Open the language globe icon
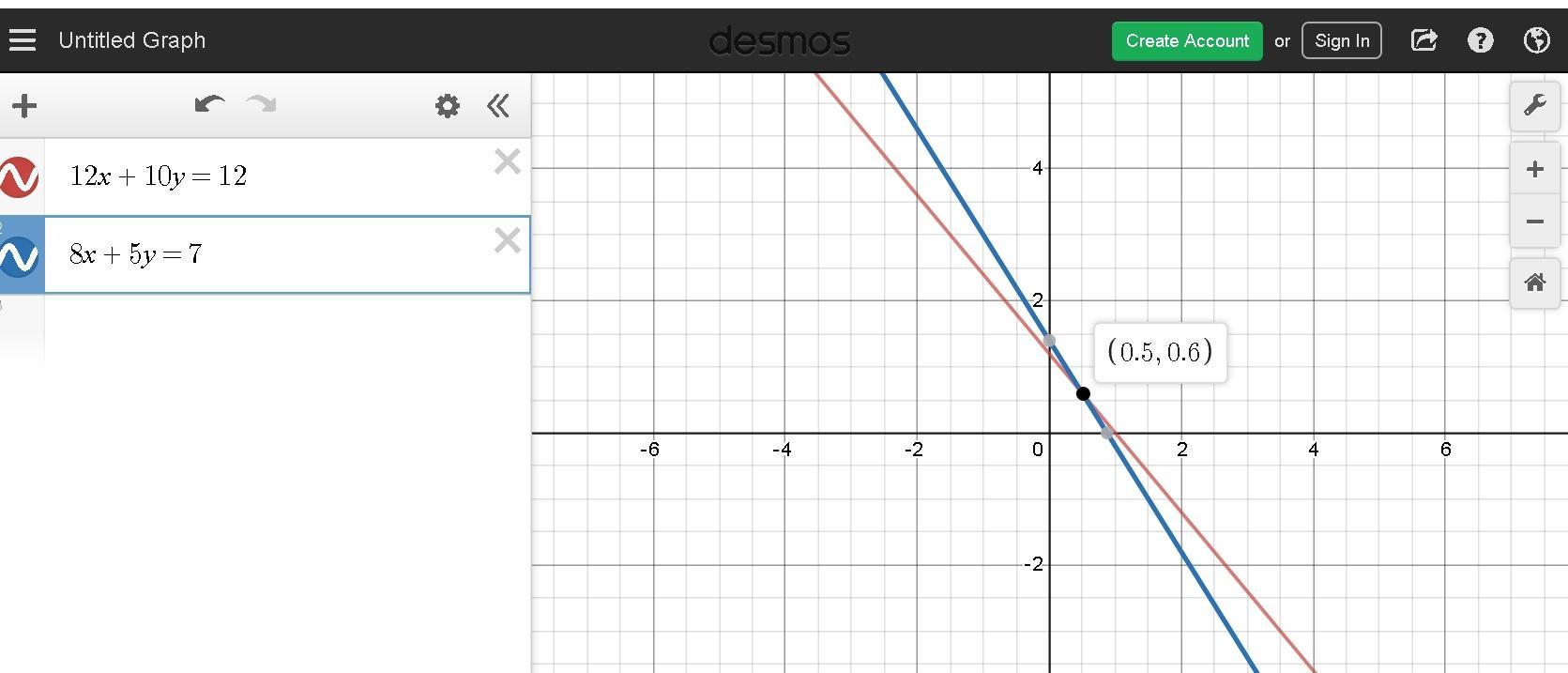 tap(1537, 40)
